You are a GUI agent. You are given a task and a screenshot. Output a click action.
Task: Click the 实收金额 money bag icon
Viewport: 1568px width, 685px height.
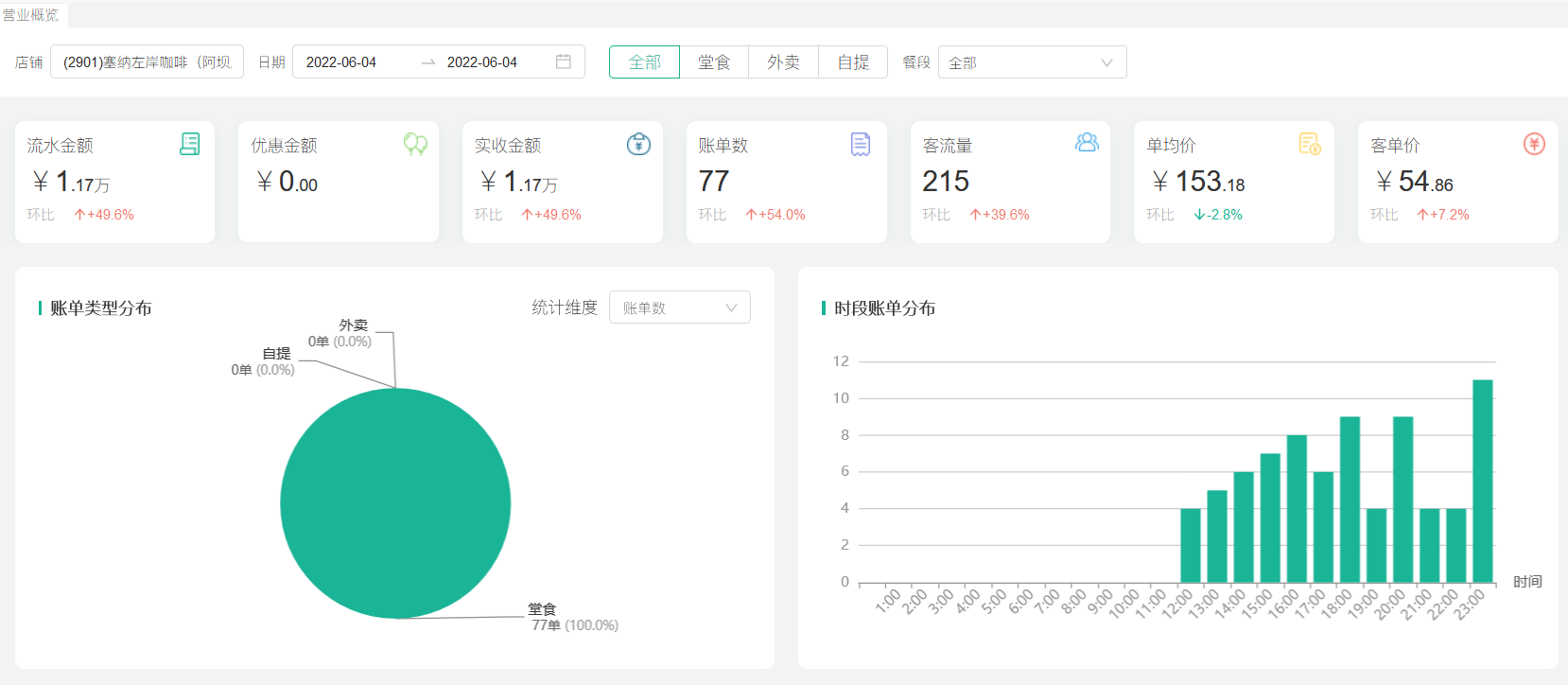(x=638, y=144)
